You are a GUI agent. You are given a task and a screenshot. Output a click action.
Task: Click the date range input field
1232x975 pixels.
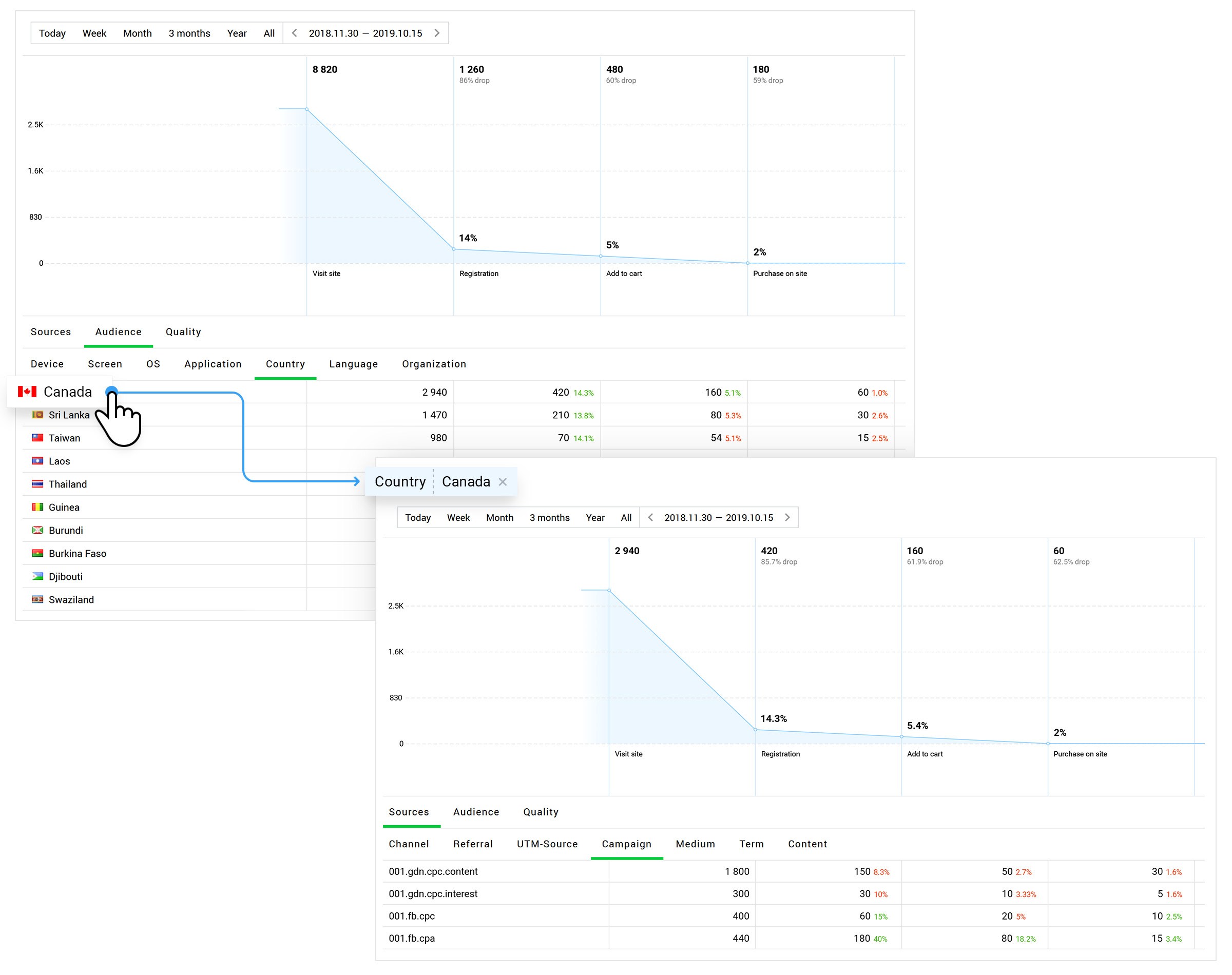pos(367,34)
